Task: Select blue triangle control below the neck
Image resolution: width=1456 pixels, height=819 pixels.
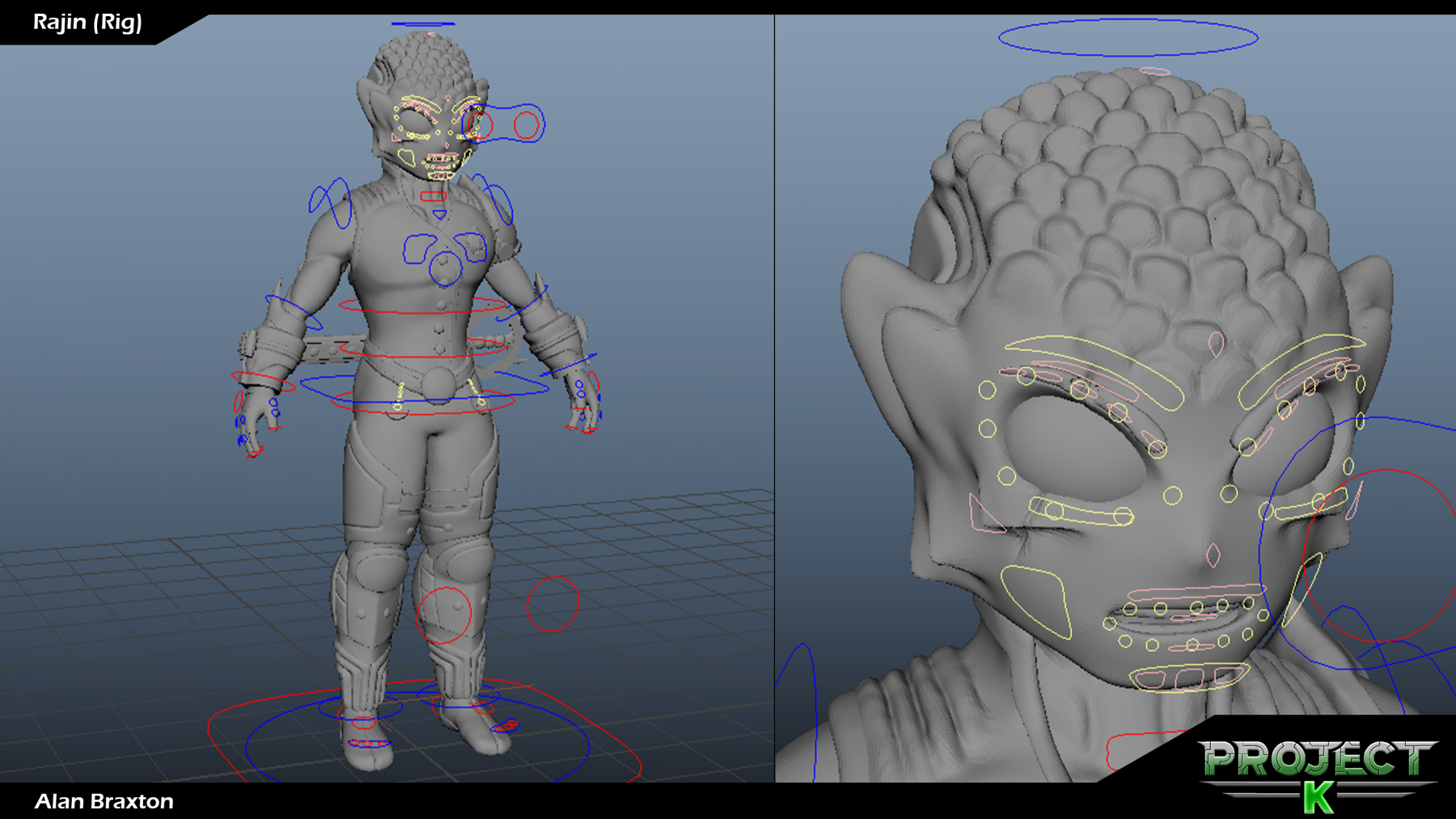Action: 438,214
